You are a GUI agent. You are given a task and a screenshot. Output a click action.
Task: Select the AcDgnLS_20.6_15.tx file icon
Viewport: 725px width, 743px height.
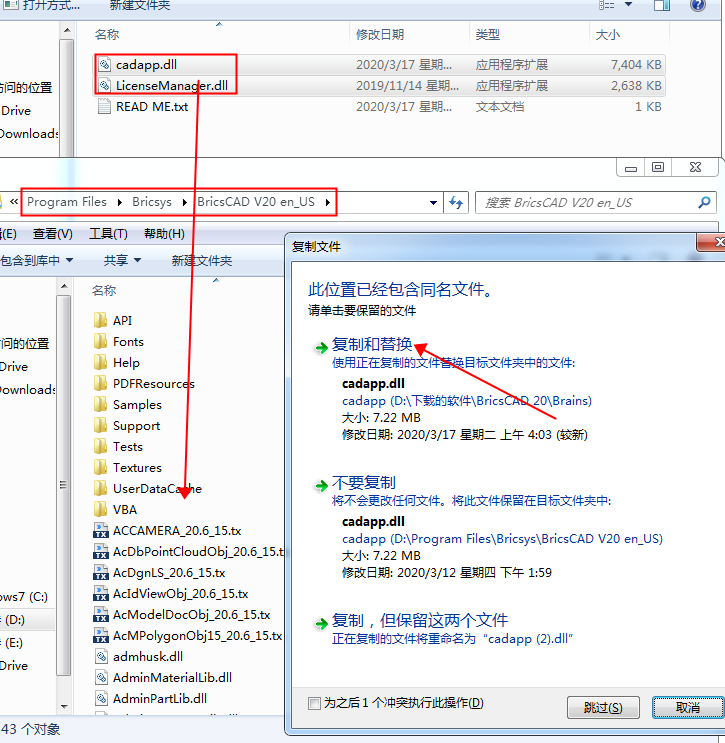(x=100, y=572)
